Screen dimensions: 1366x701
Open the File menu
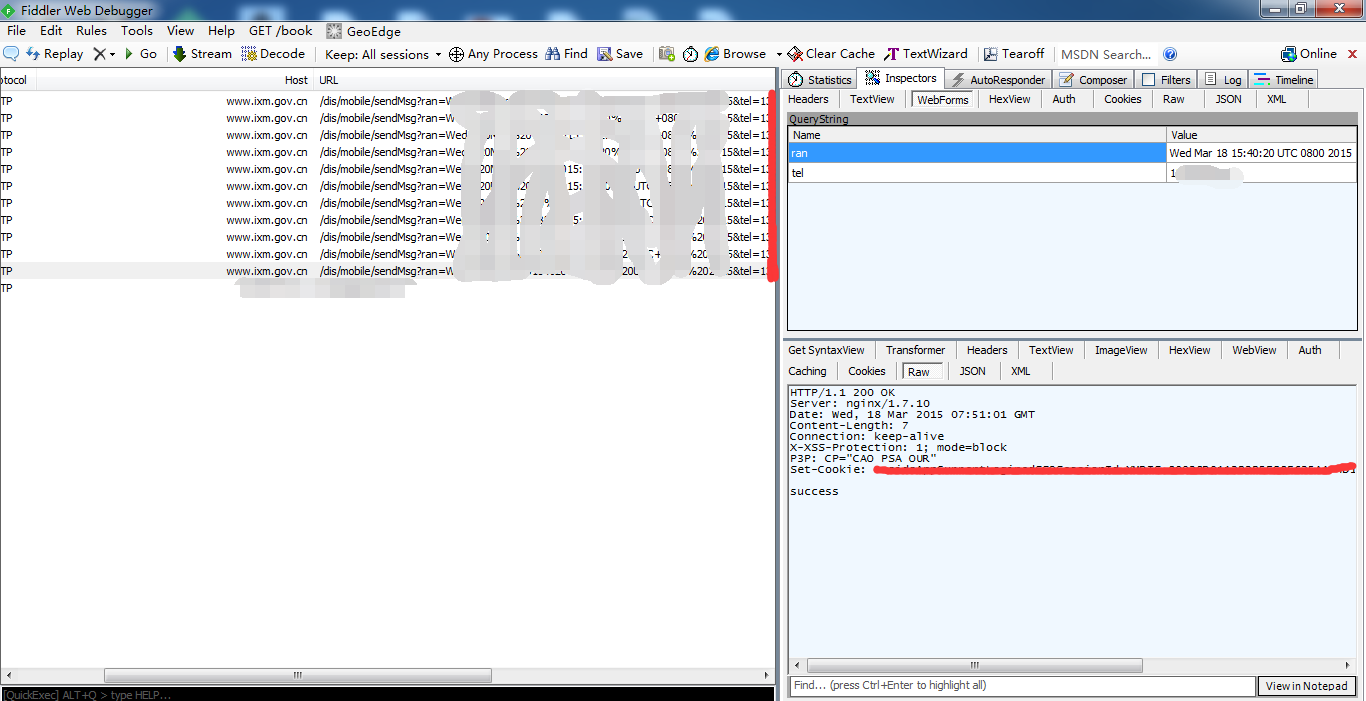(16, 31)
